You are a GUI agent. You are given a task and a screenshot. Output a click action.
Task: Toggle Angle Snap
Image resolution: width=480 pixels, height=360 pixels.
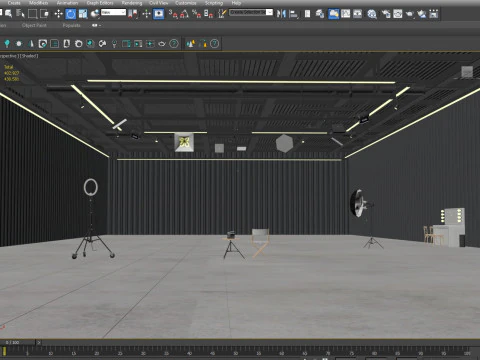(184, 14)
